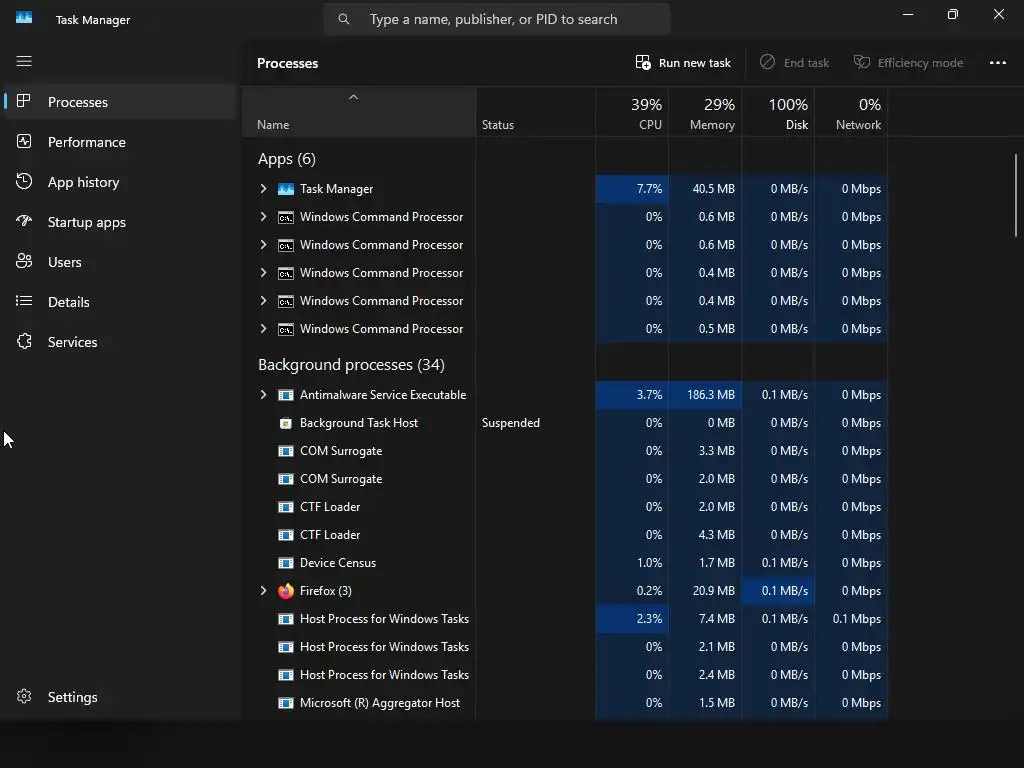Click the process list vertical scrollbar
Screen dimensions: 1024x768
[1016, 195]
